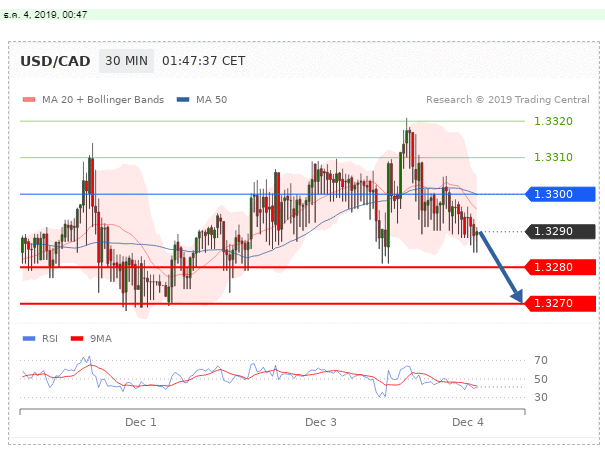Click the MA 50 legend color swatch

pyautogui.click(x=183, y=100)
